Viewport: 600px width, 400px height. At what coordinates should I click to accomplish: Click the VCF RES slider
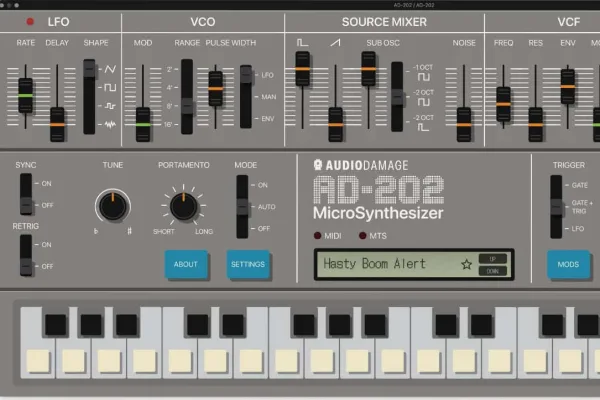535,125
